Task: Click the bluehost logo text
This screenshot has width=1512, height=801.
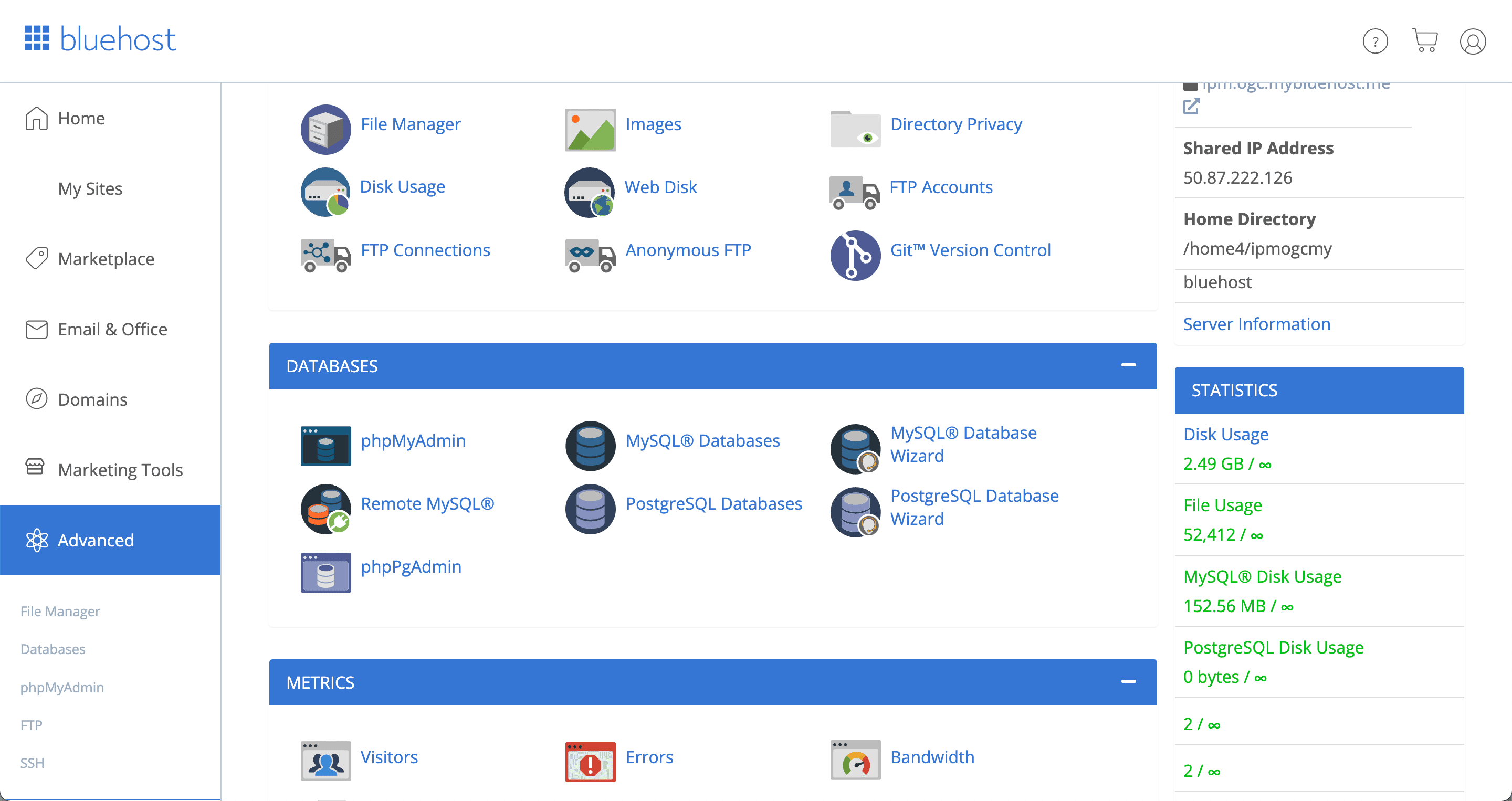Action: click(x=118, y=39)
